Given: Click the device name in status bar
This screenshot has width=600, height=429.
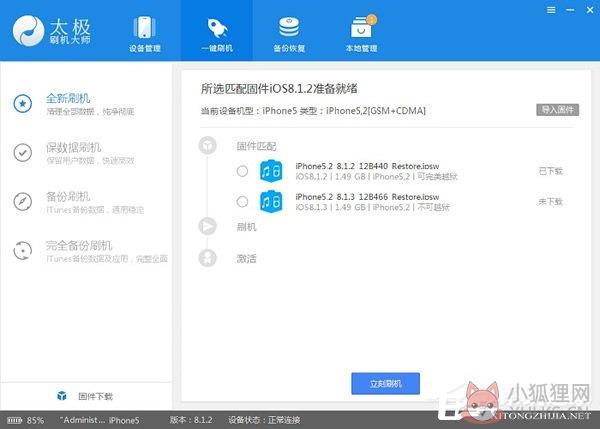Looking at the screenshot, I should coord(99,420).
